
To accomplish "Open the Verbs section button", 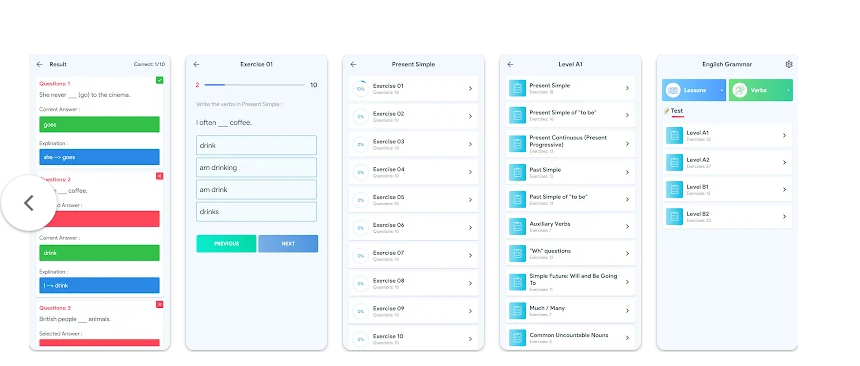I will [x=761, y=90].
